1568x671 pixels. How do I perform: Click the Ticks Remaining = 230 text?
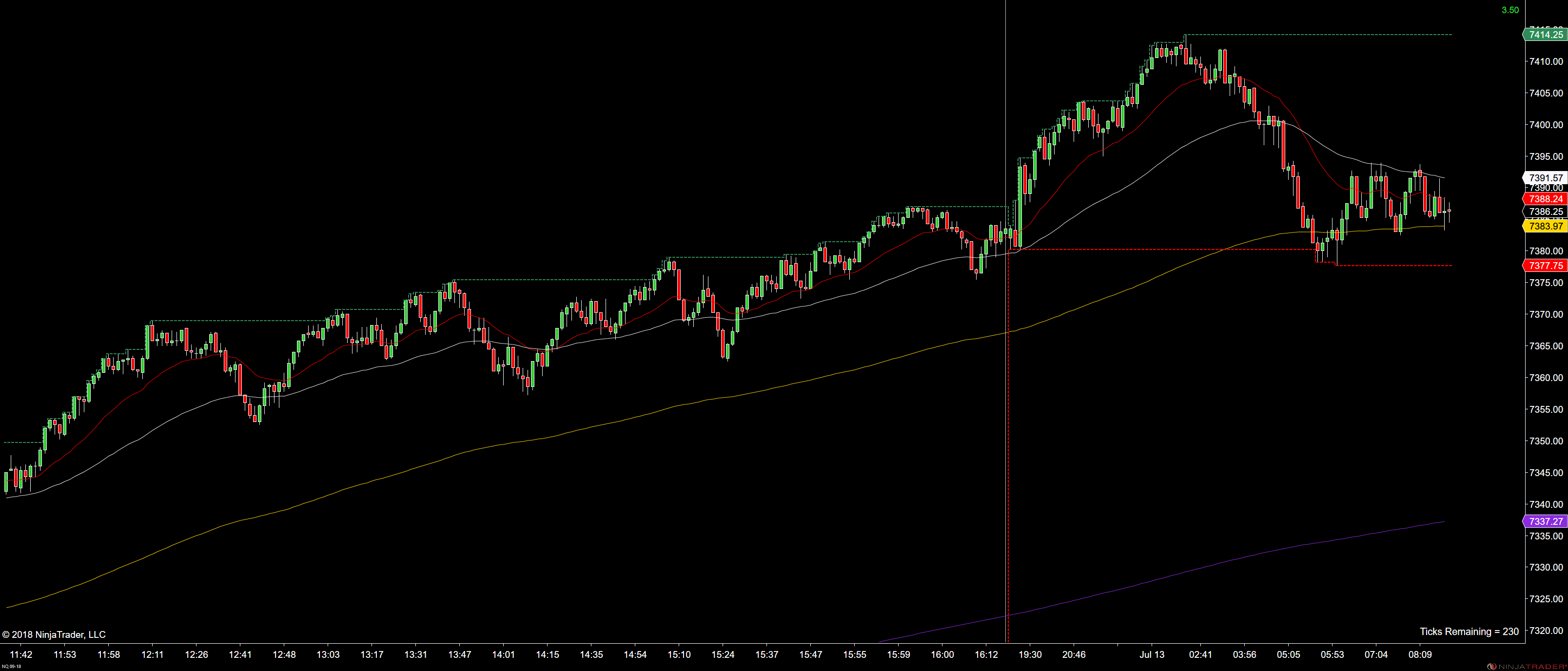pos(1469,632)
